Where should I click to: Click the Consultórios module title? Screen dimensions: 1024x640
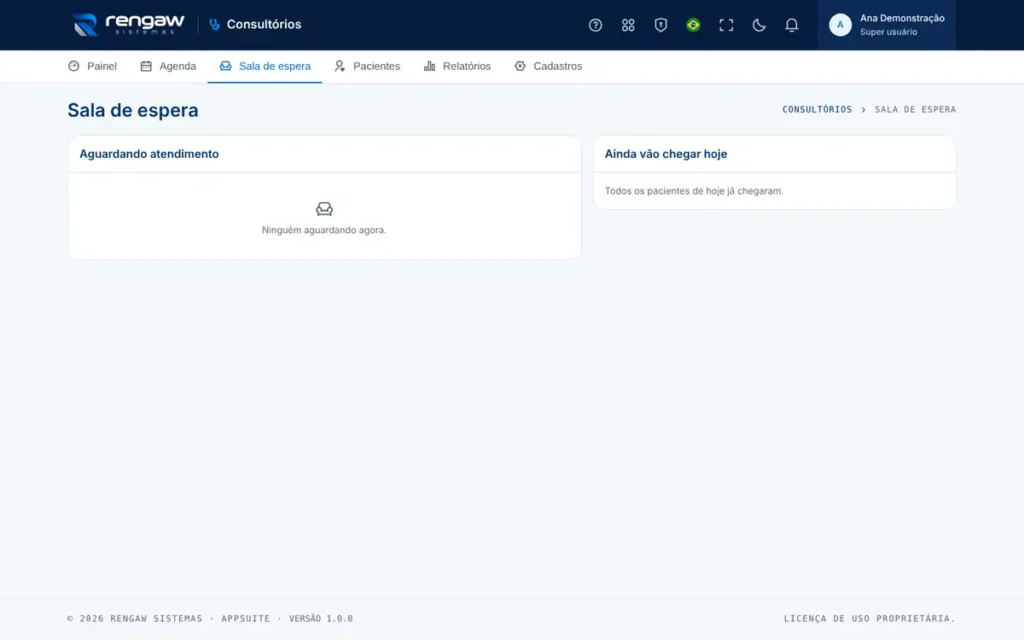[x=264, y=25]
